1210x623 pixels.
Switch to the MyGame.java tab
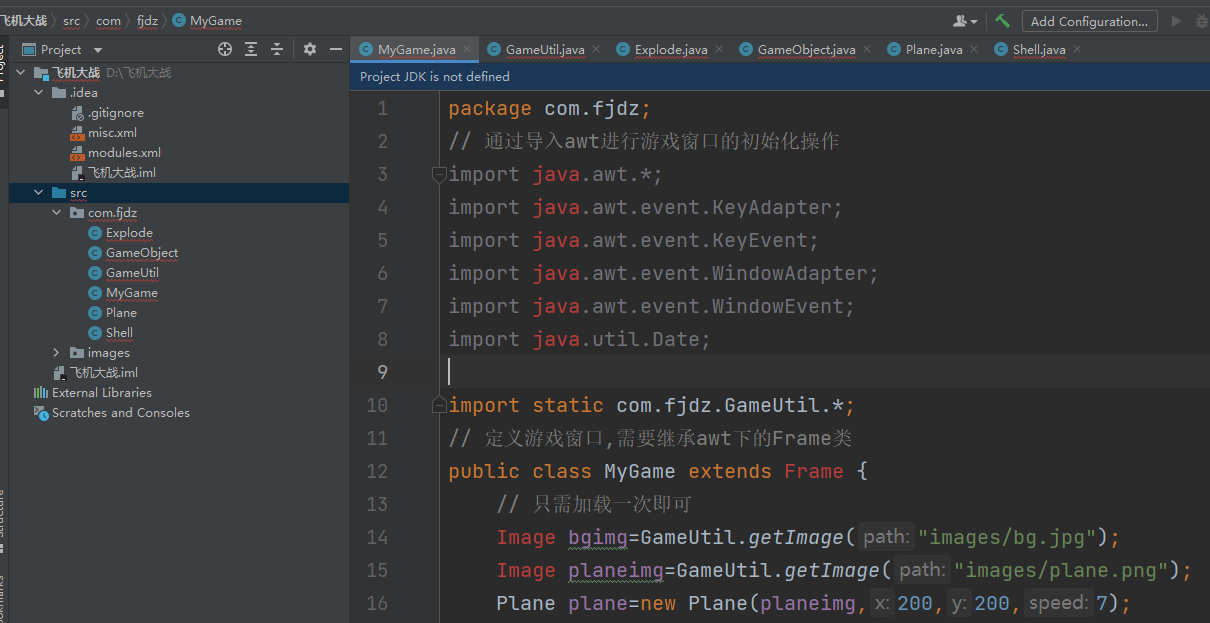pos(416,49)
